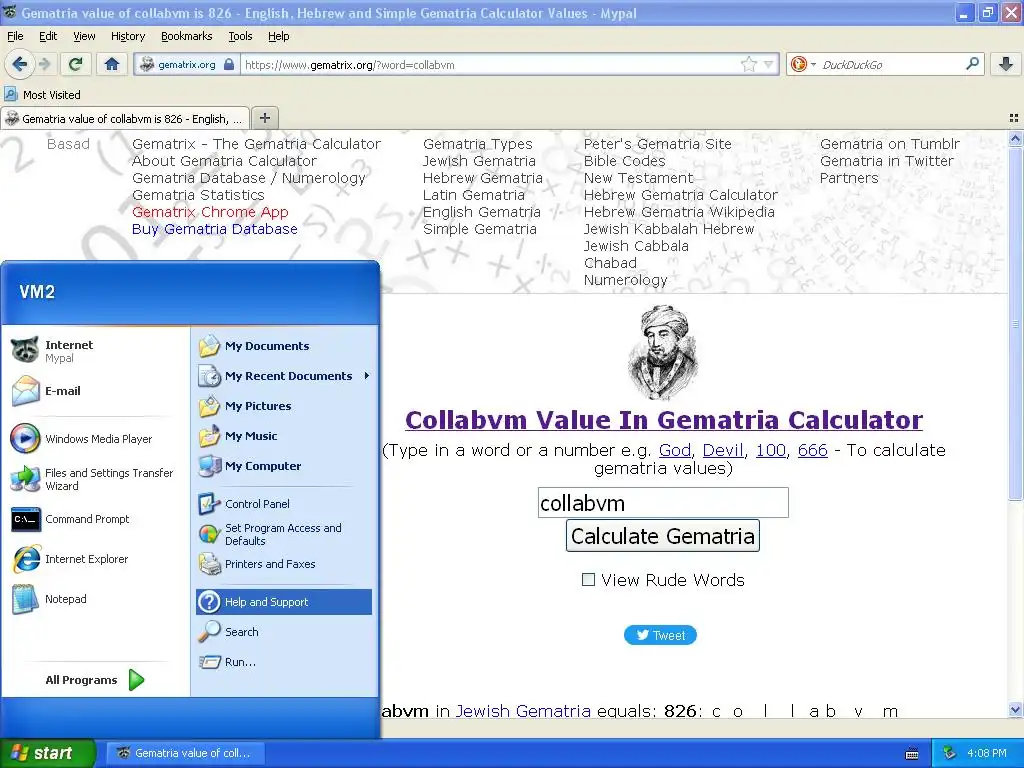Image resolution: width=1024 pixels, height=768 pixels.
Task: Open the History menu
Action: coord(128,36)
